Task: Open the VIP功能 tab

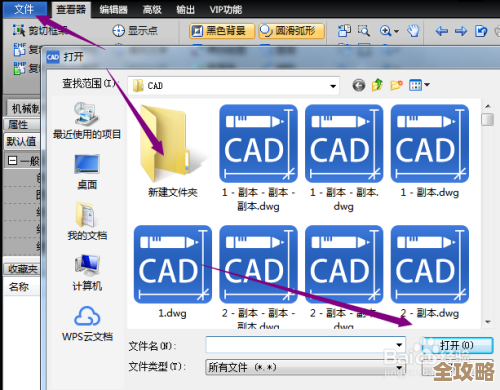Action: coord(226,10)
